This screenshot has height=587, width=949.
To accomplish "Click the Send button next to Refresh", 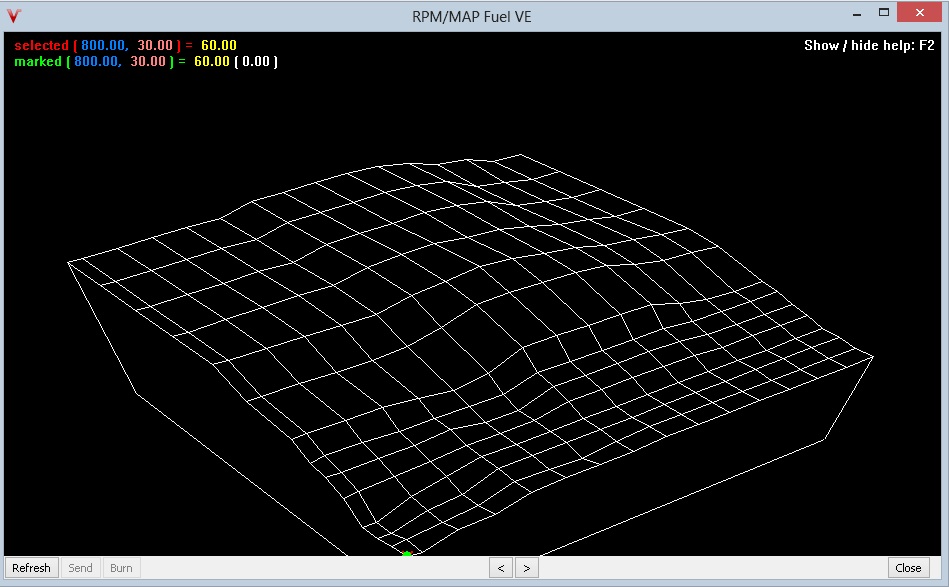I will pyautogui.click(x=79, y=567).
